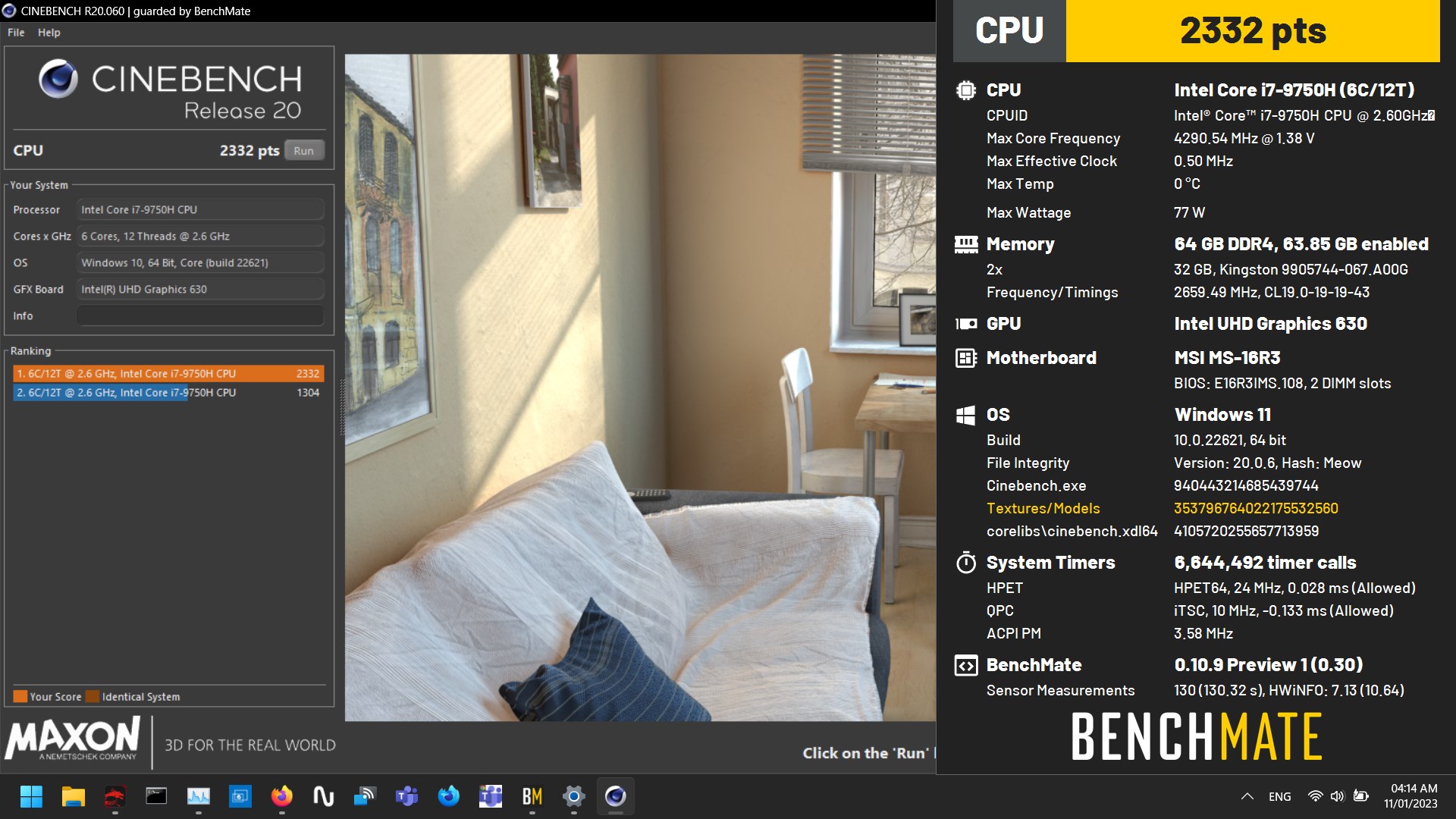Click the empty Info input field
Screen dimensions: 1456x819
(200, 315)
